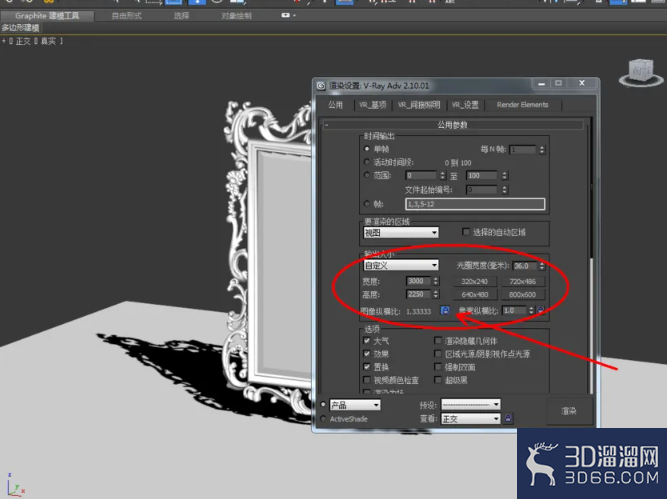Switch to the Render Elements tab
Image resolution: width=667 pixels, height=499 pixels.
pos(522,105)
